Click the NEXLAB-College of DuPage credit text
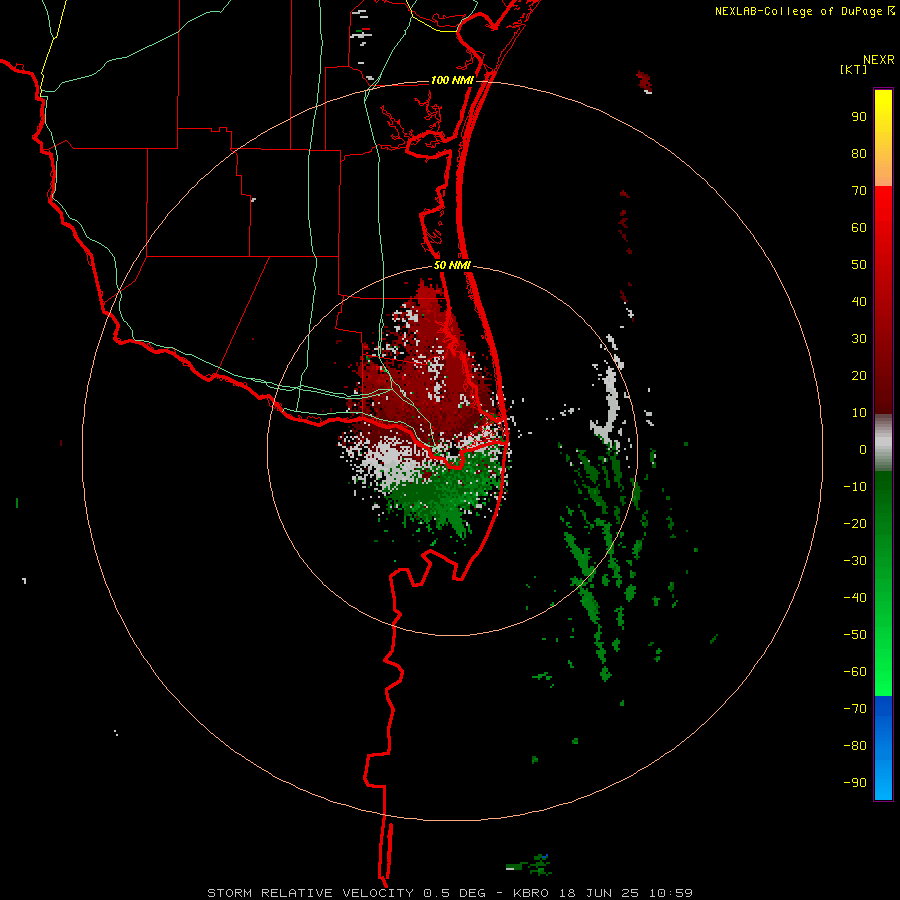 click(x=798, y=11)
